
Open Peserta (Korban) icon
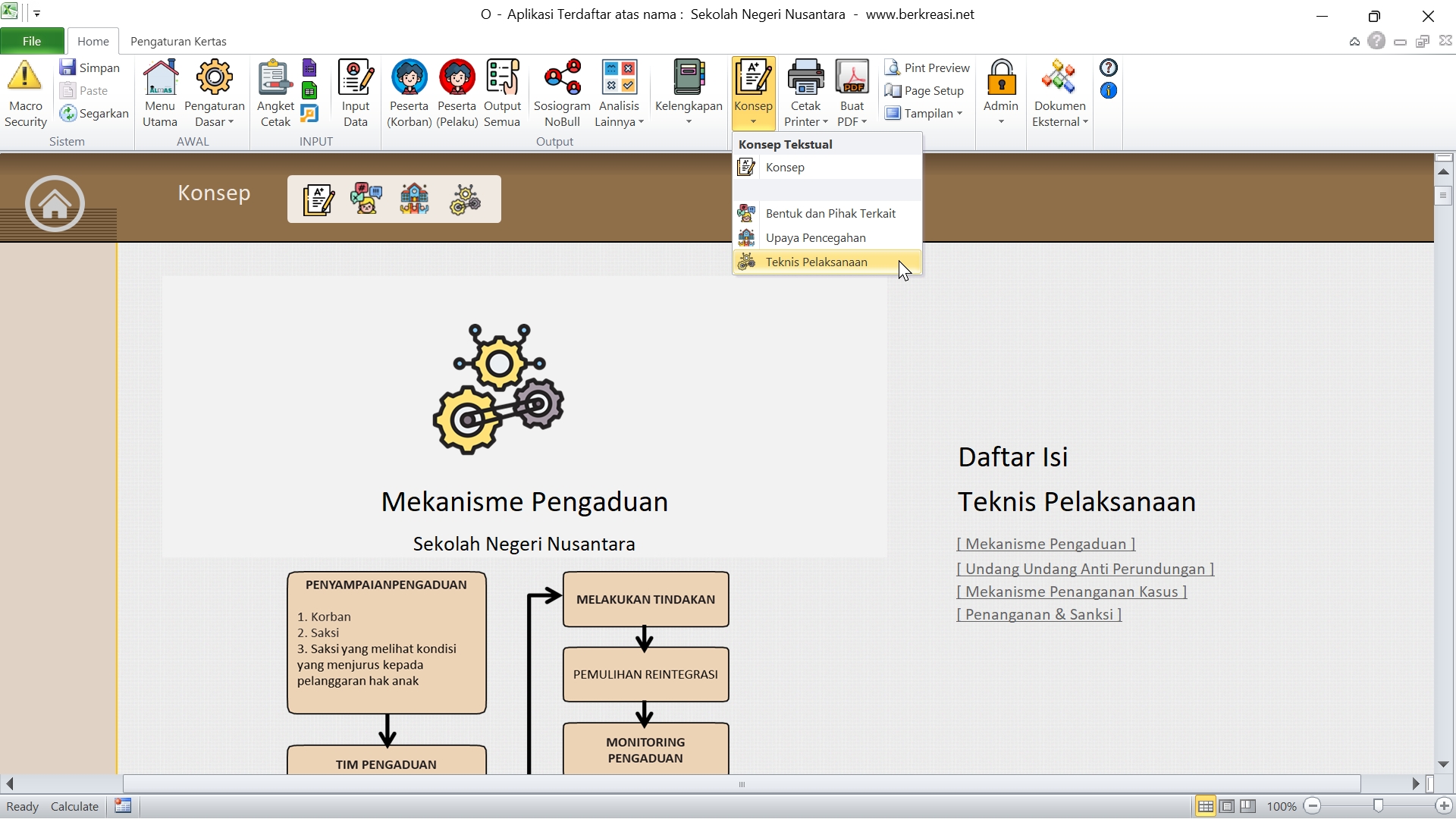point(409,77)
